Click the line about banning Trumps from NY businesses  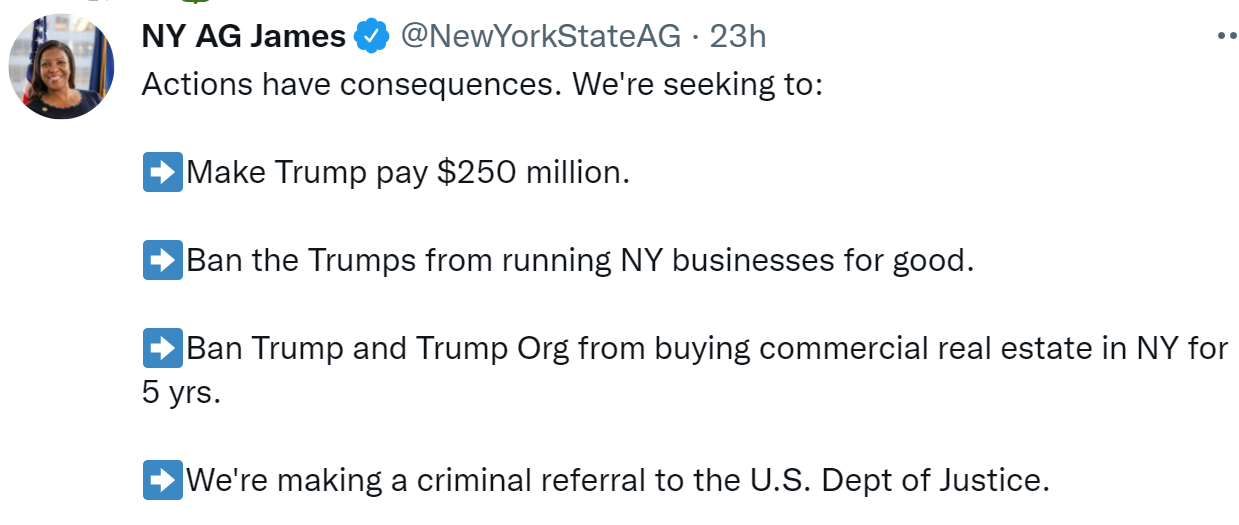579,261
